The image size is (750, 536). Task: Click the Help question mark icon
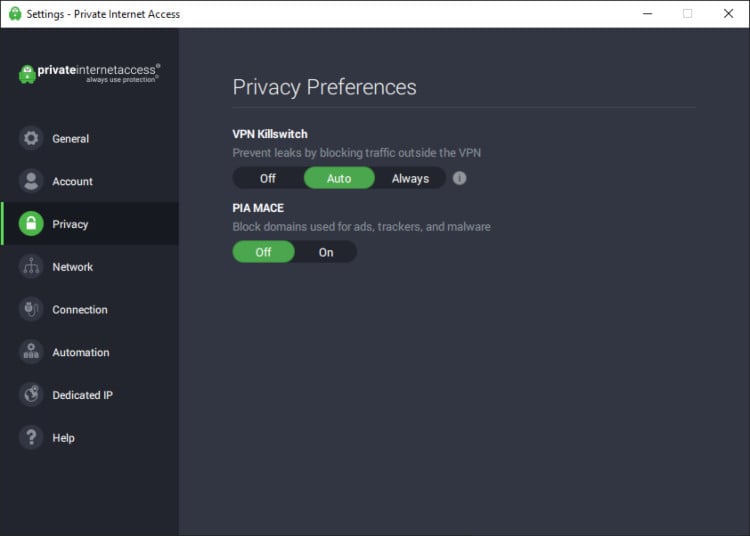tap(31, 438)
